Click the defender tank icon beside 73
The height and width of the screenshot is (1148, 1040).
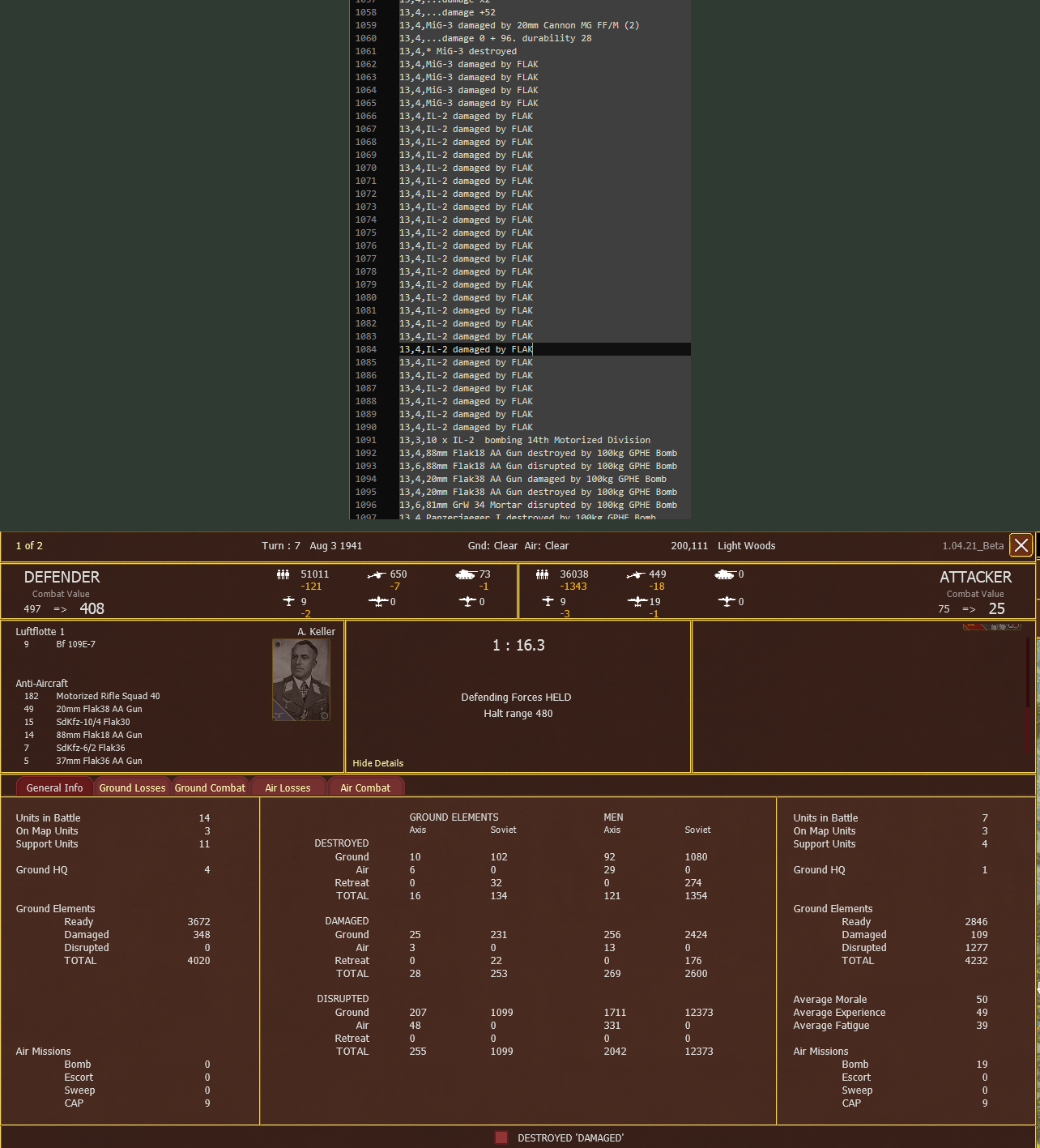click(x=466, y=574)
